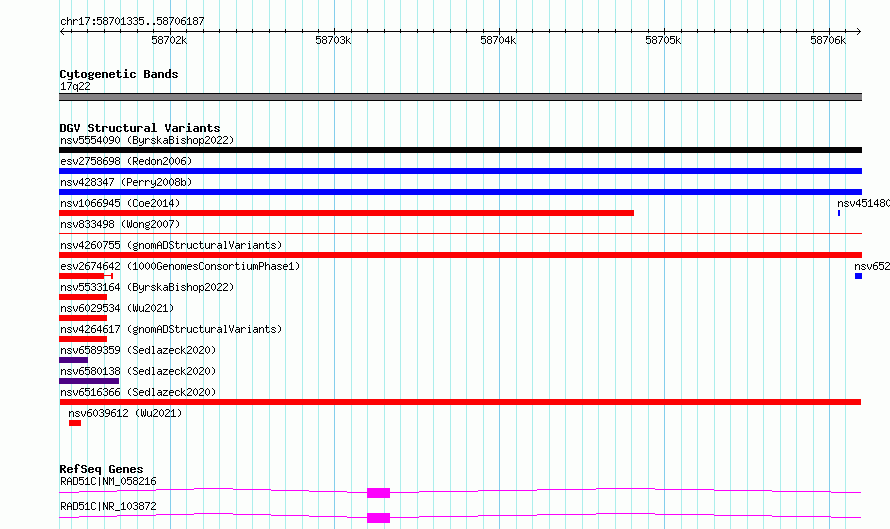Image resolution: width=890 pixels, height=529 pixels.
Task: Click the nsv4264617 gnomAD red bar
Action: 83,339
